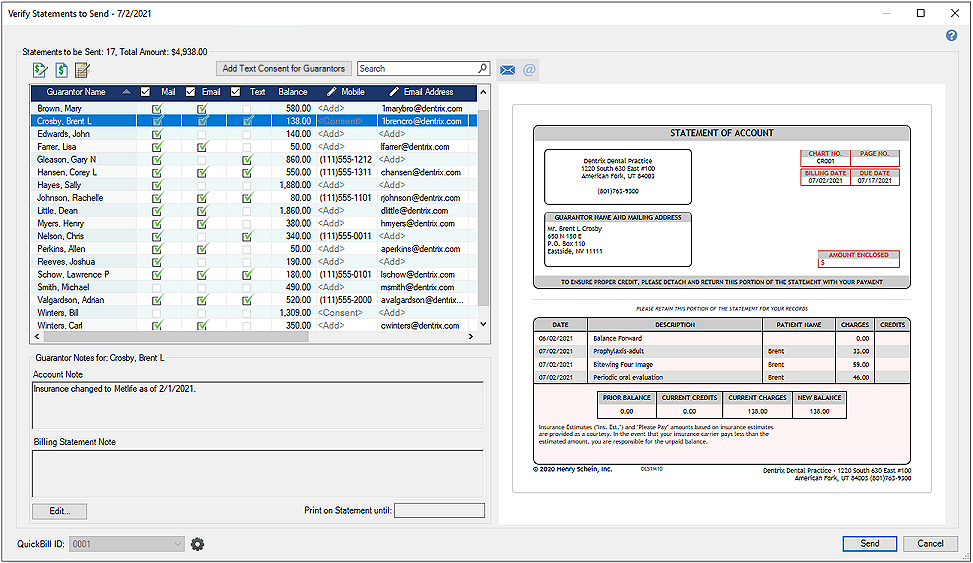Toggle the Mail column header checkbox

pos(146,92)
